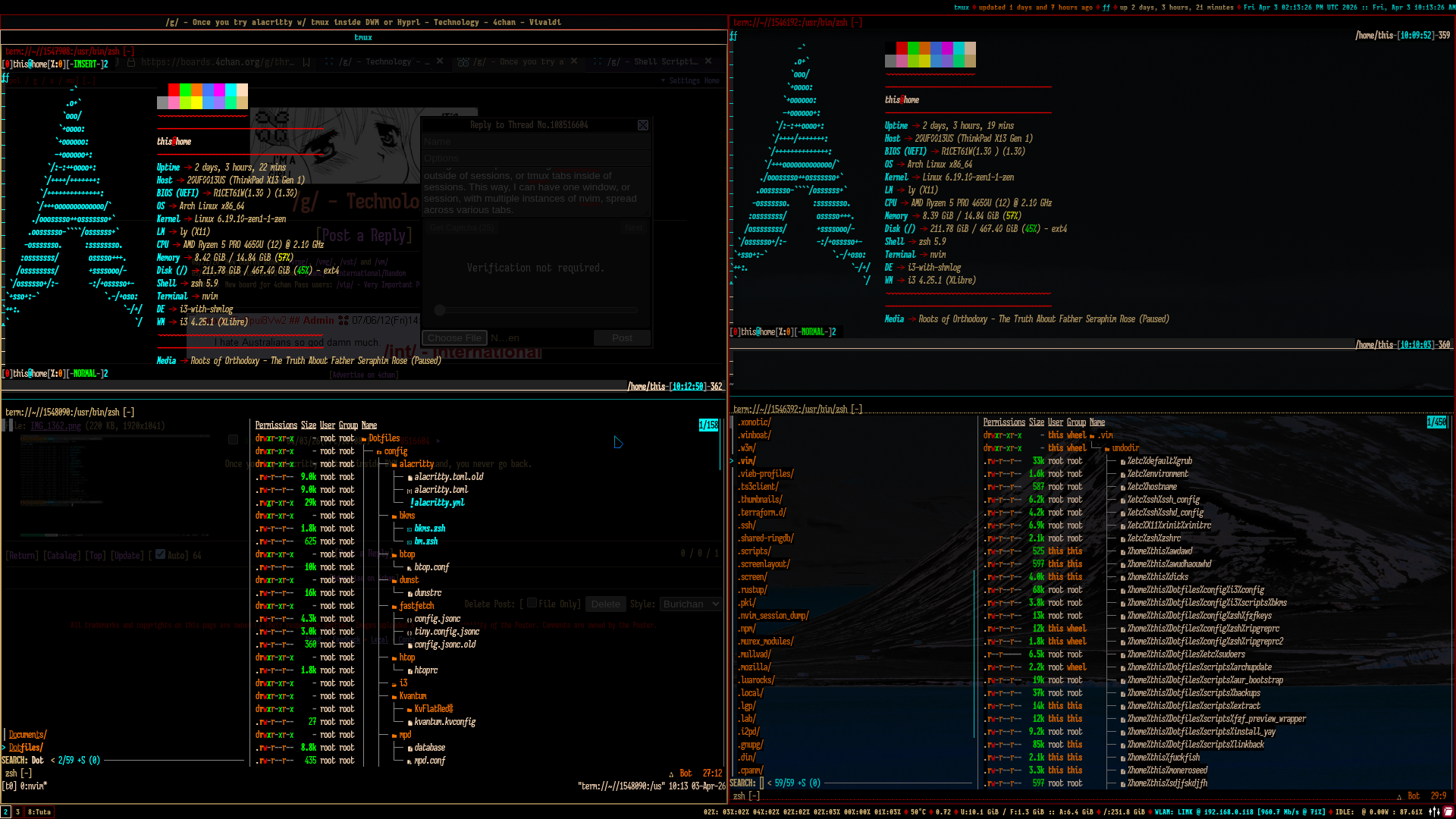Click the bookmark icon in the address bar
Image resolution: width=1456 pixels, height=819 pixels.
click(x=306, y=62)
